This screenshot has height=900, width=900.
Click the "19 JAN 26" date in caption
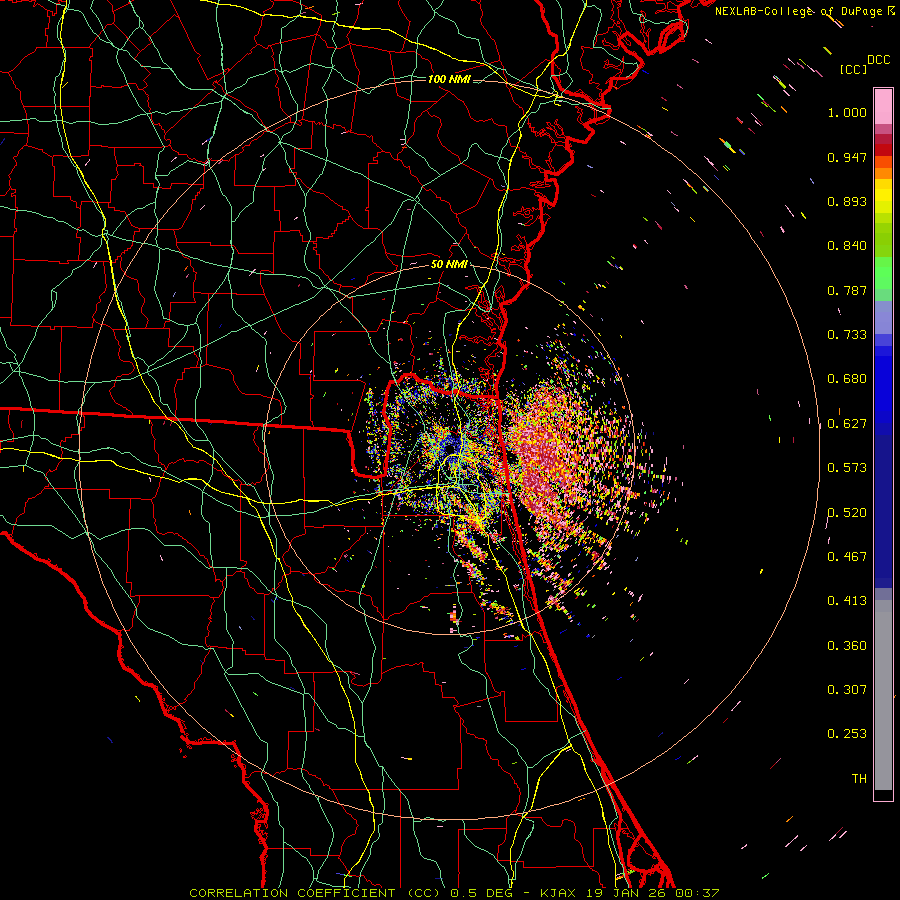pos(628,893)
